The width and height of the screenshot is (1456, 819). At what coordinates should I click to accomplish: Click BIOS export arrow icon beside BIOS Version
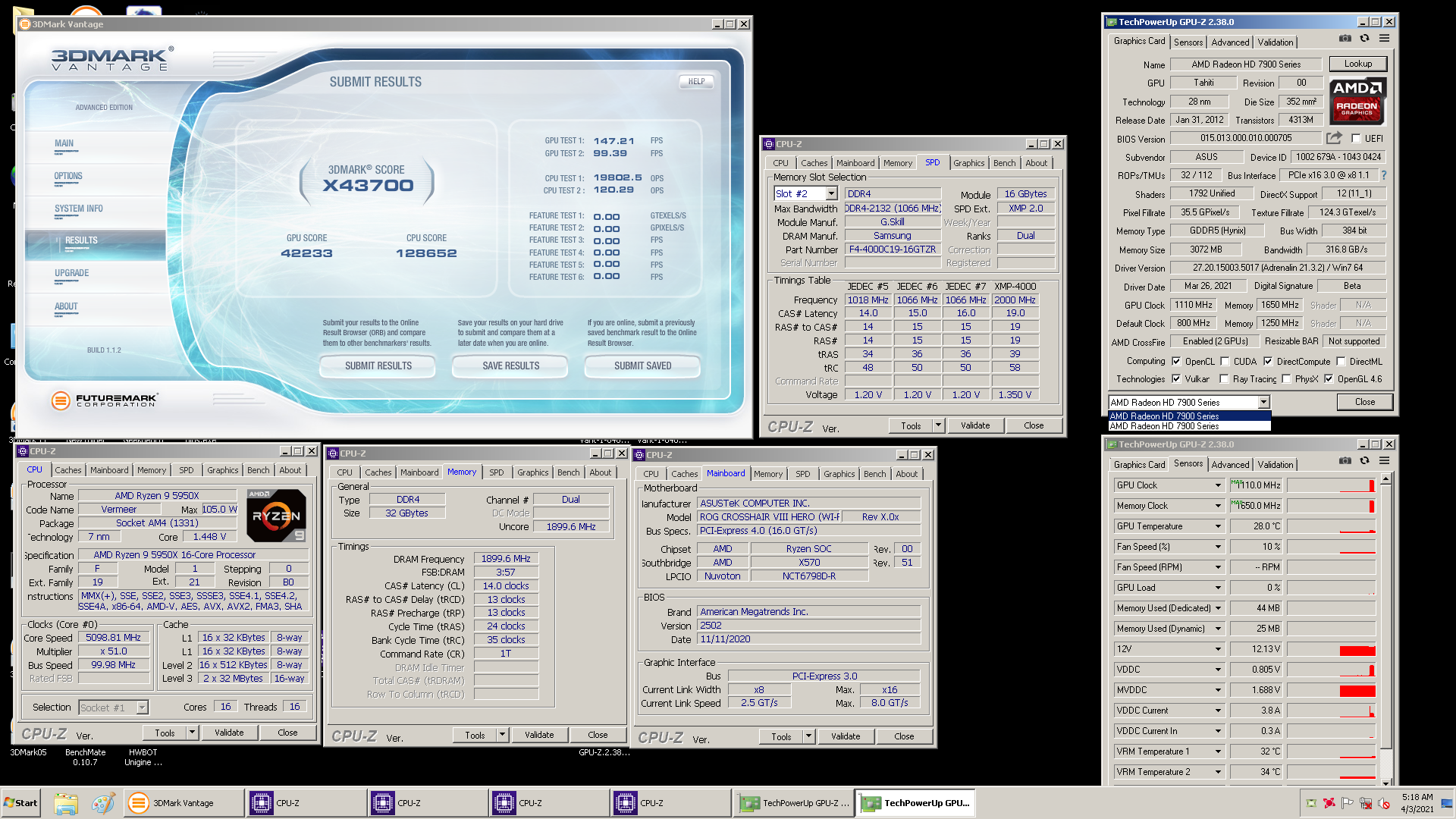click(x=1334, y=138)
